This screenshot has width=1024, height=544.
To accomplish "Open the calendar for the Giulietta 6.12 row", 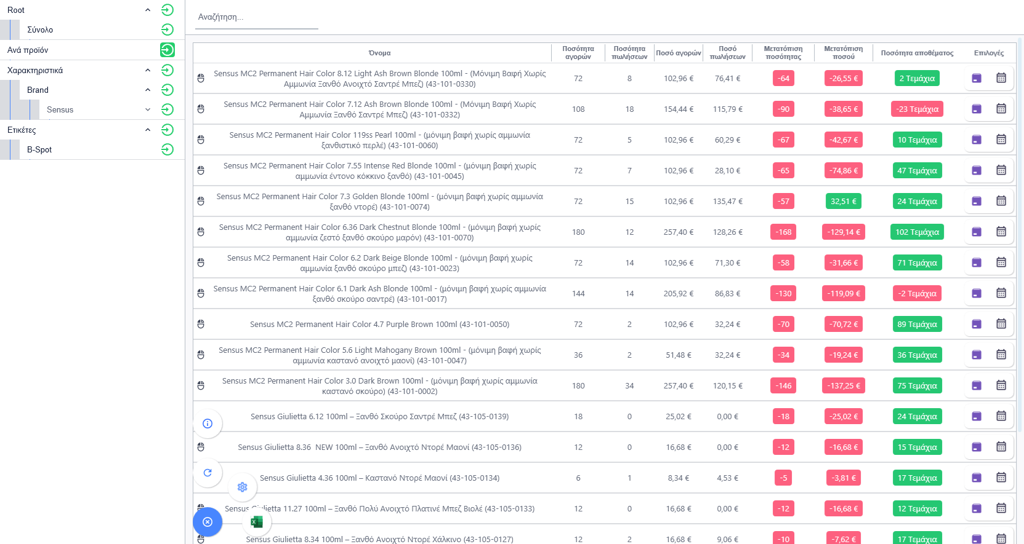I will tap(1001, 415).
